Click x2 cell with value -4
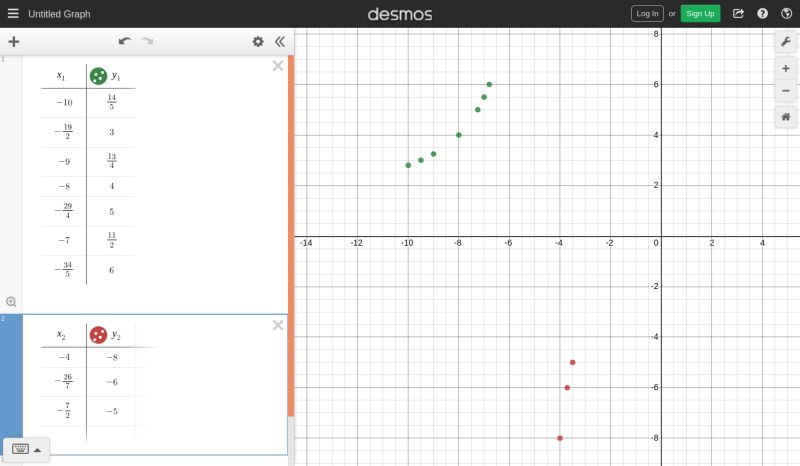This screenshot has height=466, width=800. (x=64, y=357)
